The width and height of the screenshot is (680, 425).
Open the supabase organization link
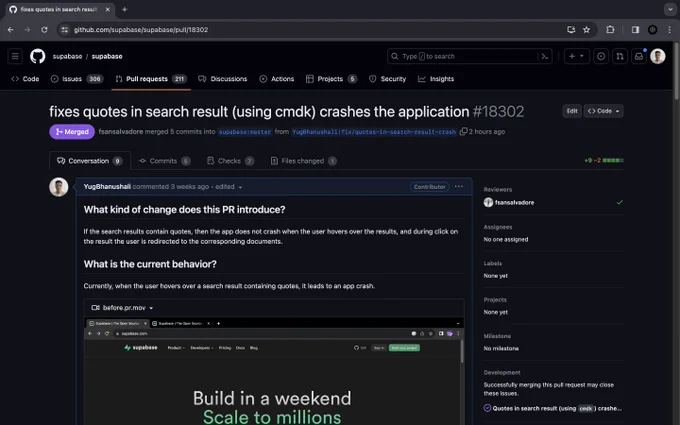67,56
